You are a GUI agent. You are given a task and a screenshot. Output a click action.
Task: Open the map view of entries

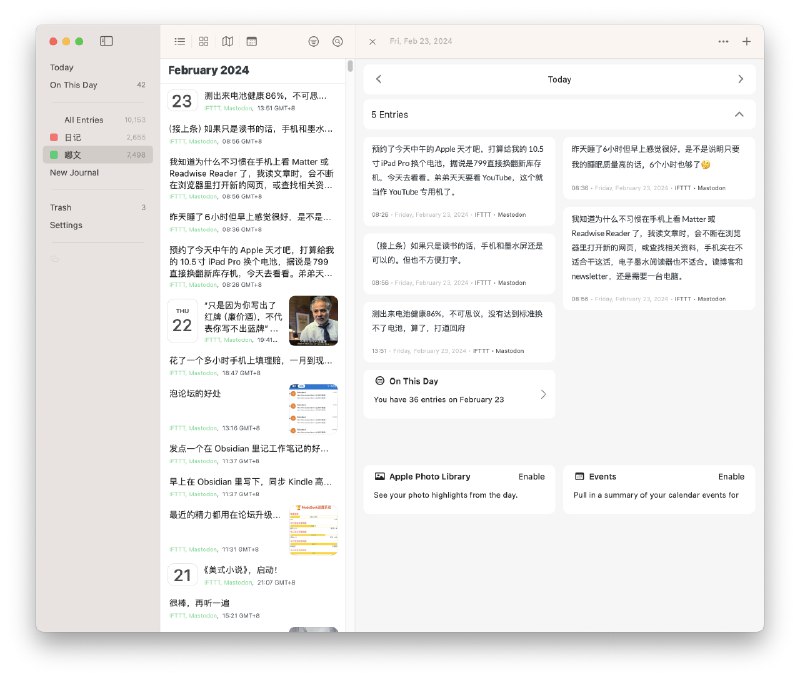227,41
